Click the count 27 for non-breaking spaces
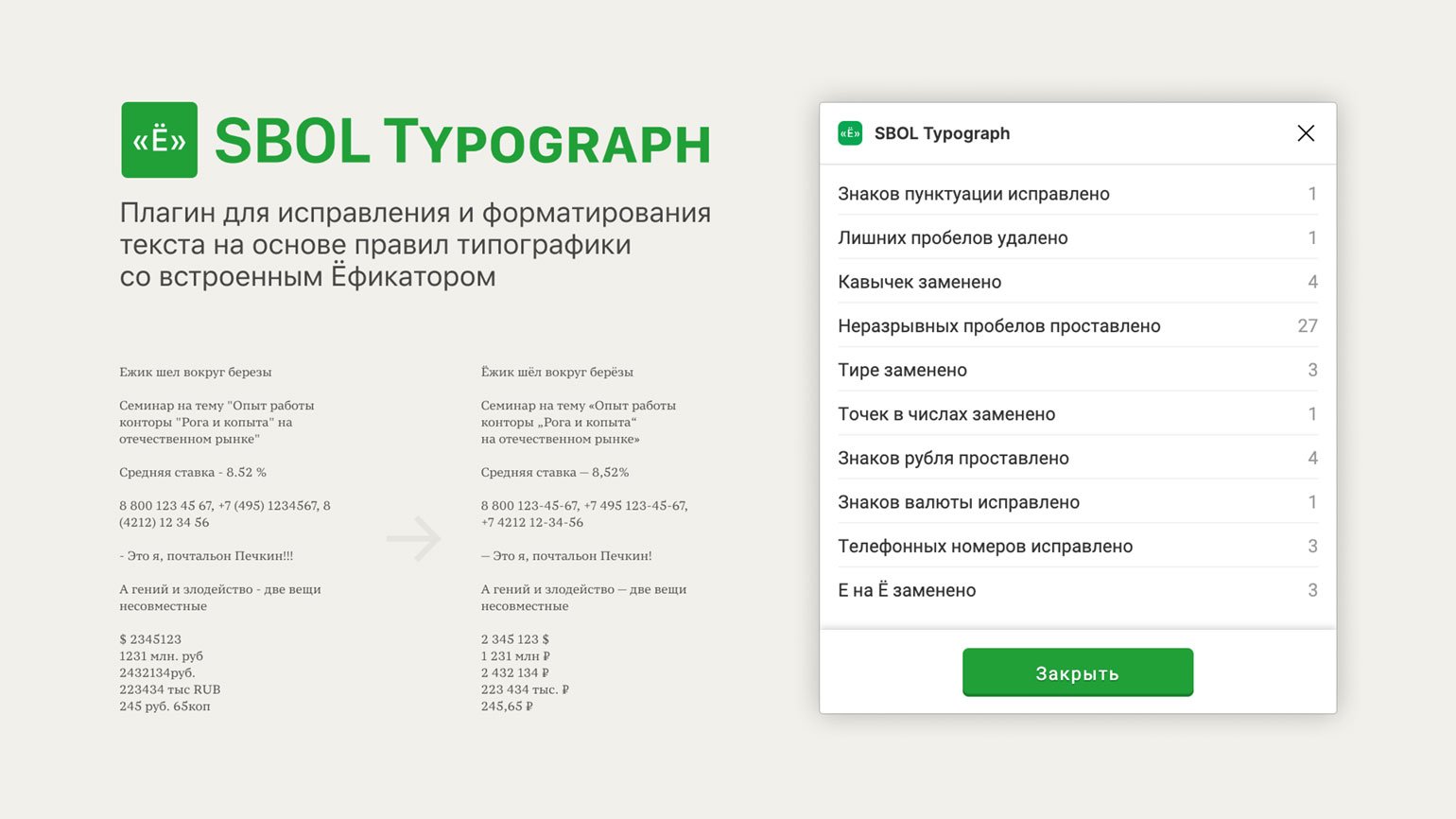Image resolution: width=1456 pixels, height=819 pixels. [x=1308, y=325]
